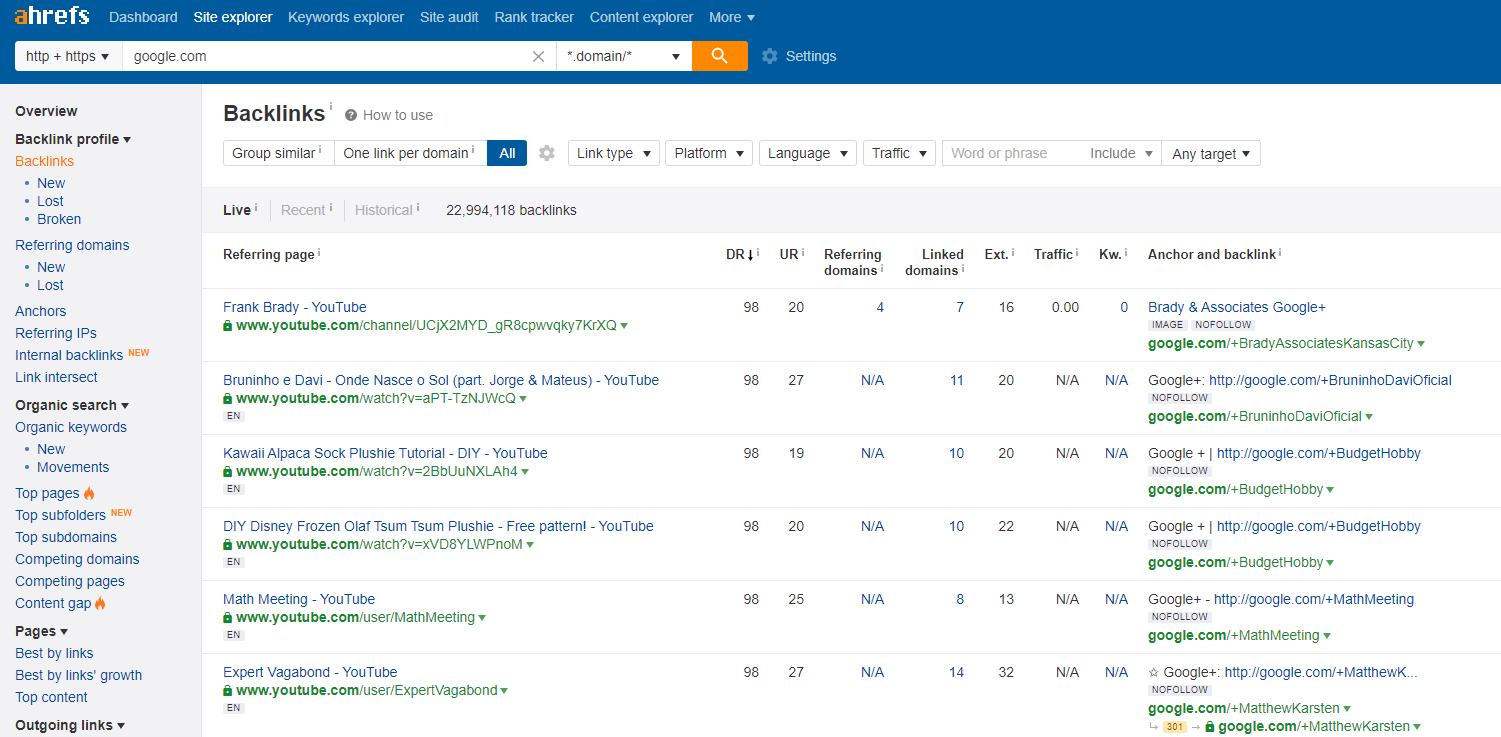Screen dimensions: 1501x737
Task: Open Overview in the sidebar
Action: pyautogui.click(x=46, y=111)
